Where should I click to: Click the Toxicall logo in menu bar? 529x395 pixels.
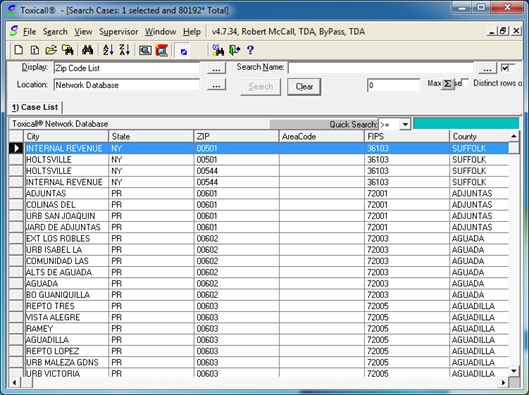click(14, 31)
